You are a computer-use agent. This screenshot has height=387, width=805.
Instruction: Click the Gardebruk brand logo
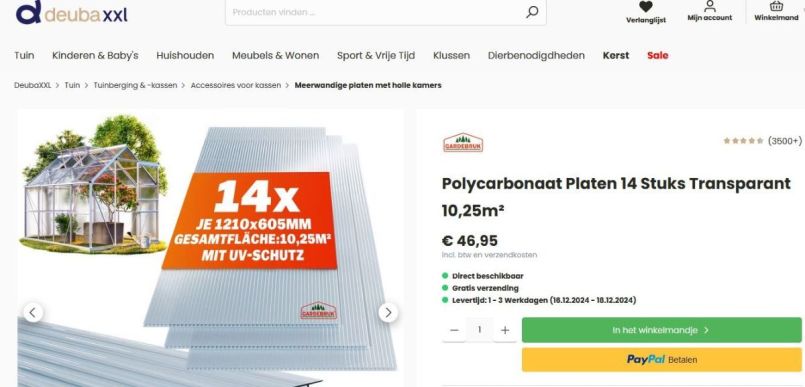(463, 142)
